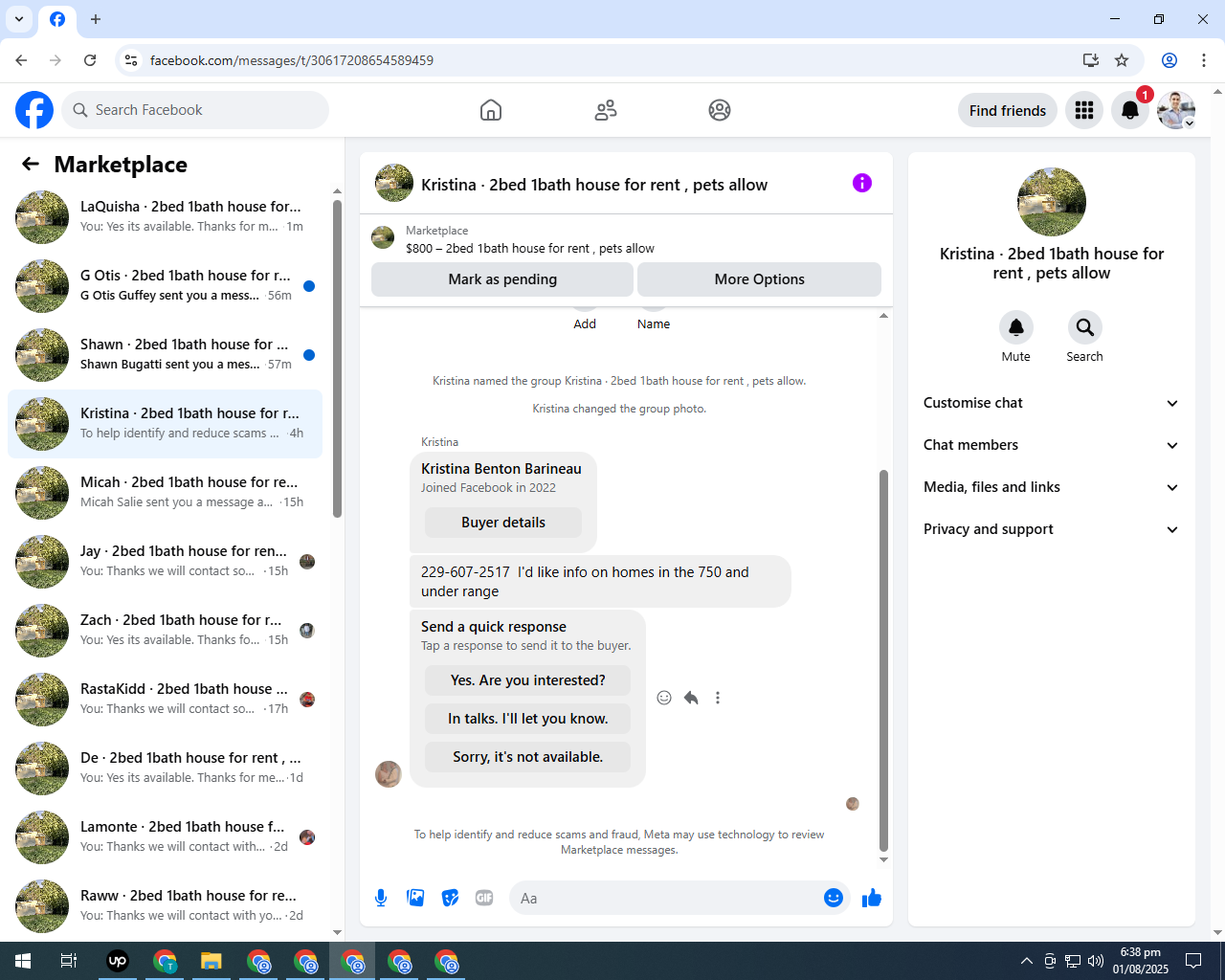Search the conversation using the magnifier icon

pos(1085,327)
